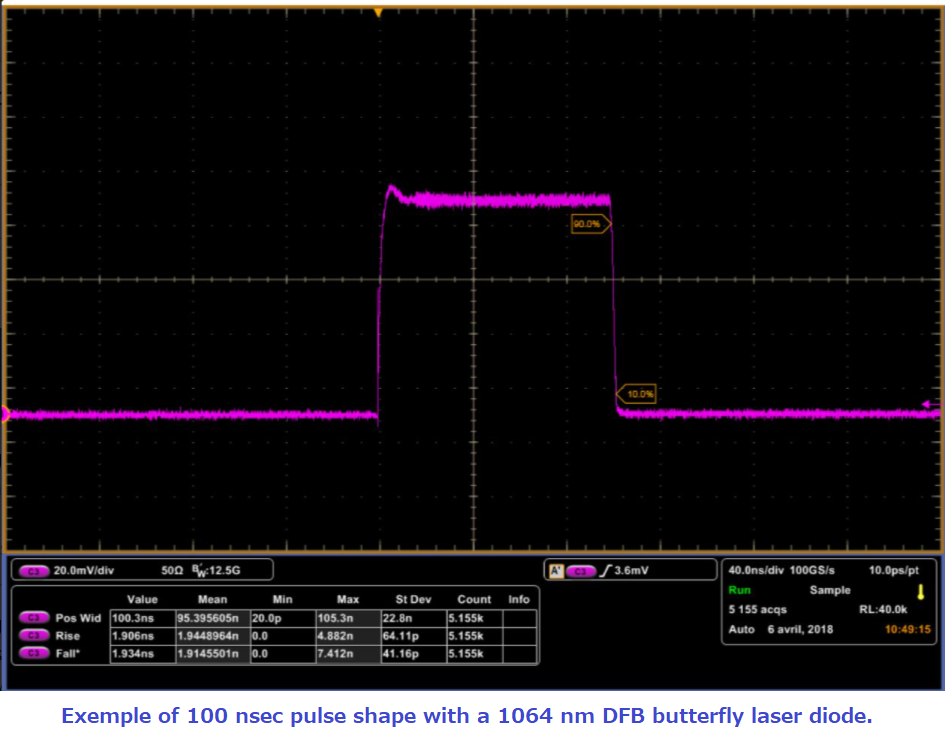Click the C1 badge in Pos Wid row
The height and width of the screenshot is (741, 945).
[x=33, y=618]
